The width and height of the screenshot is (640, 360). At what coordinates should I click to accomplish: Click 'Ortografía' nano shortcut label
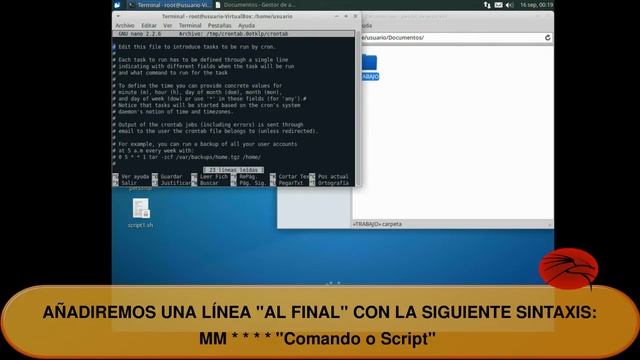tap(333, 183)
